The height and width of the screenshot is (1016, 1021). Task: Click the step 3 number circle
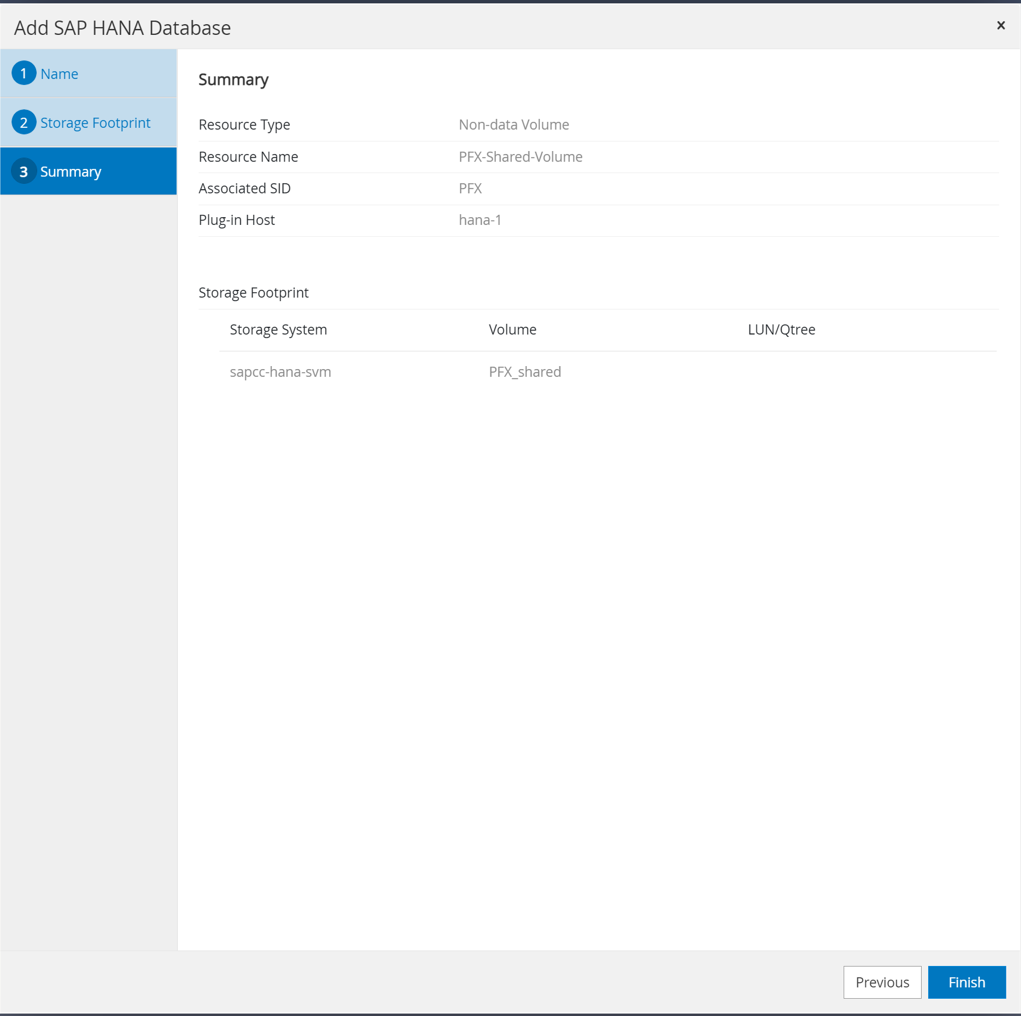click(24, 171)
